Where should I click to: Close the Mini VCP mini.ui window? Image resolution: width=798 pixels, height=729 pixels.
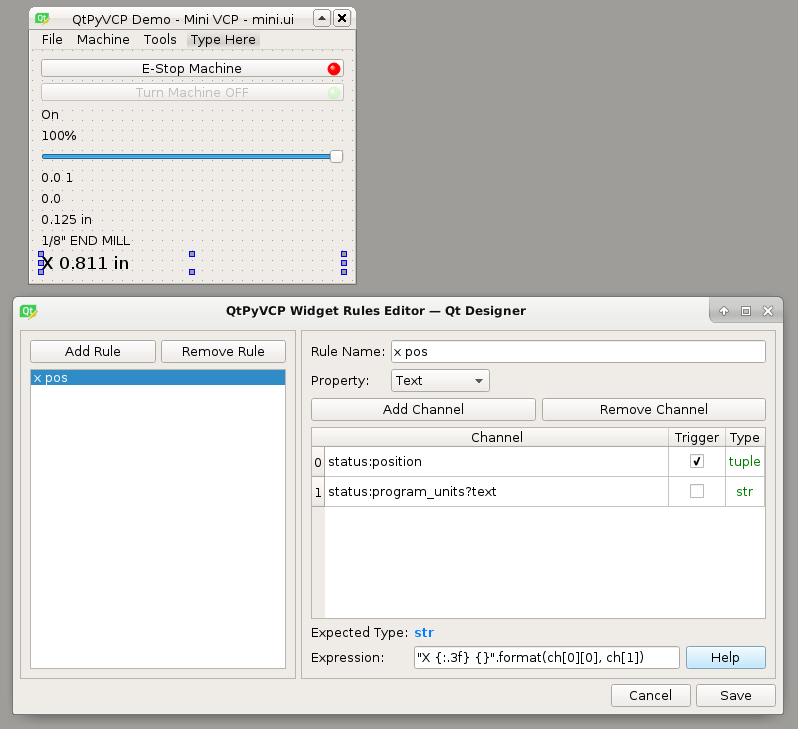tap(343, 19)
